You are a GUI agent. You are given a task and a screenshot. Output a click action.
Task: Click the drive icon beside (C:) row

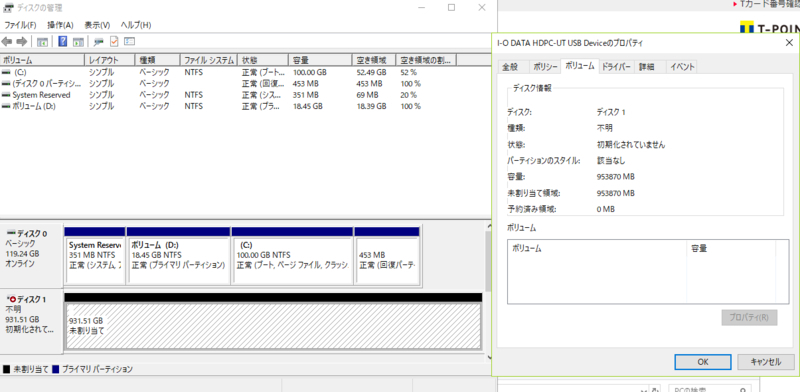click(6, 72)
